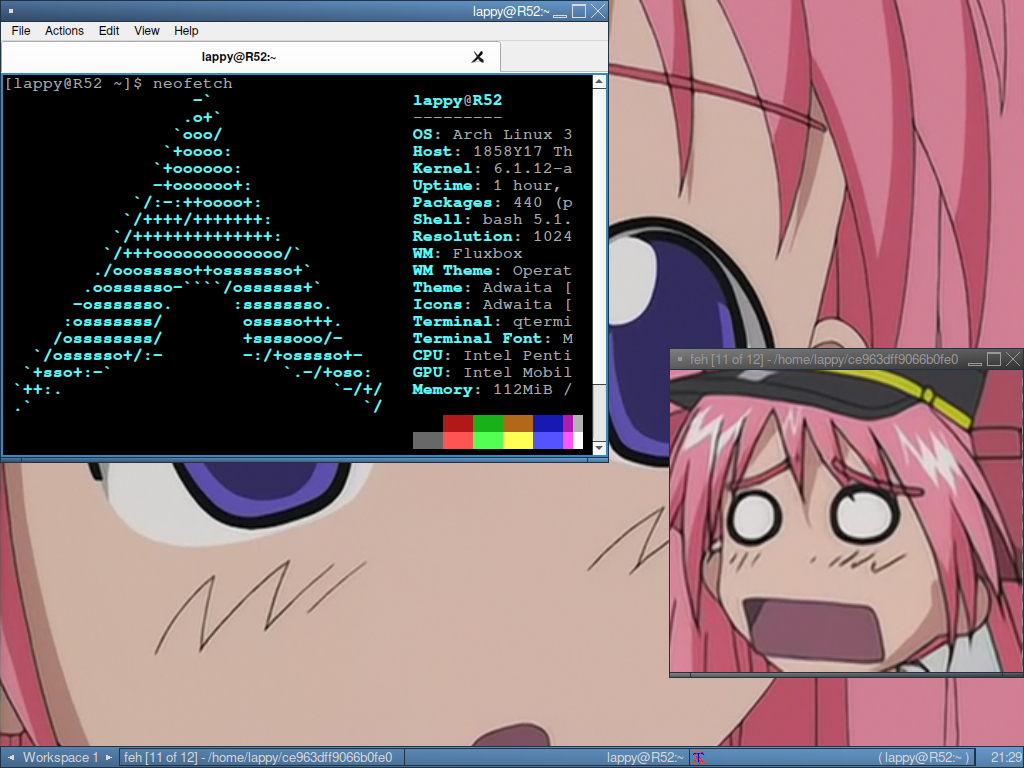The height and width of the screenshot is (768, 1024).
Task: Click the 'GPU: Intel Mobil' line
Action: [x=492, y=372]
